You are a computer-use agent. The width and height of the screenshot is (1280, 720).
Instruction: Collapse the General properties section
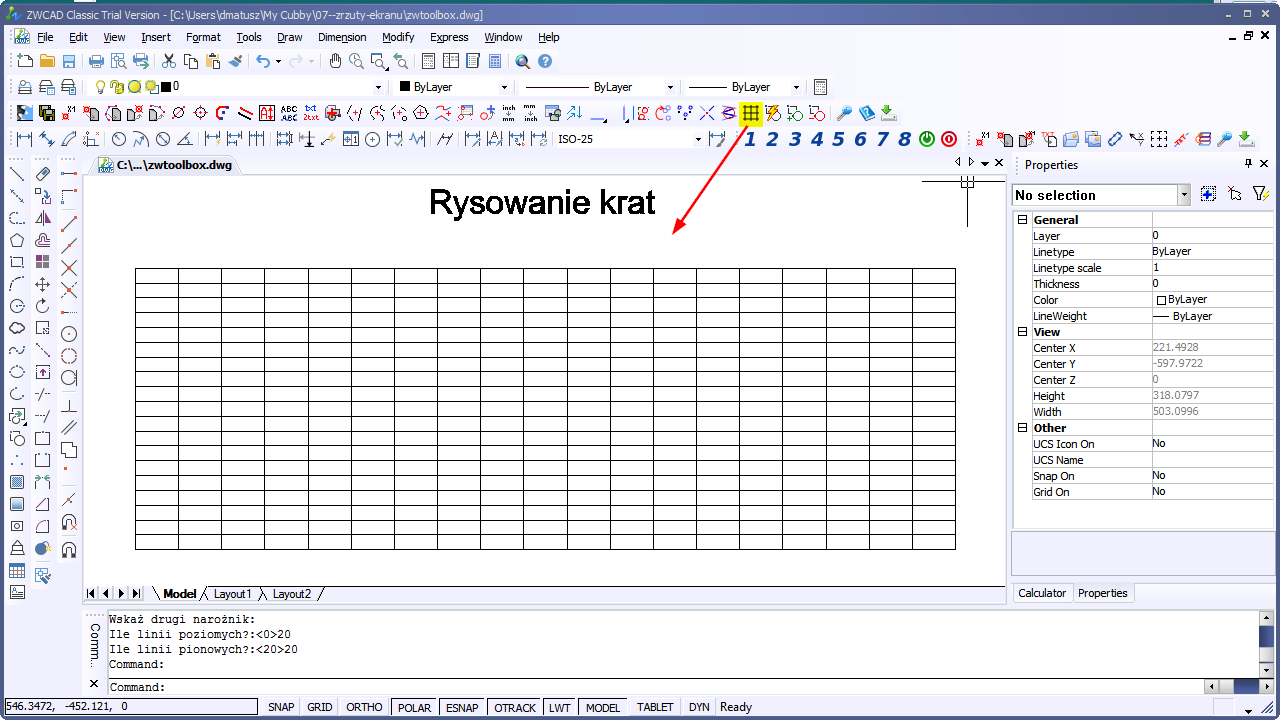(x=1022, y=220)
